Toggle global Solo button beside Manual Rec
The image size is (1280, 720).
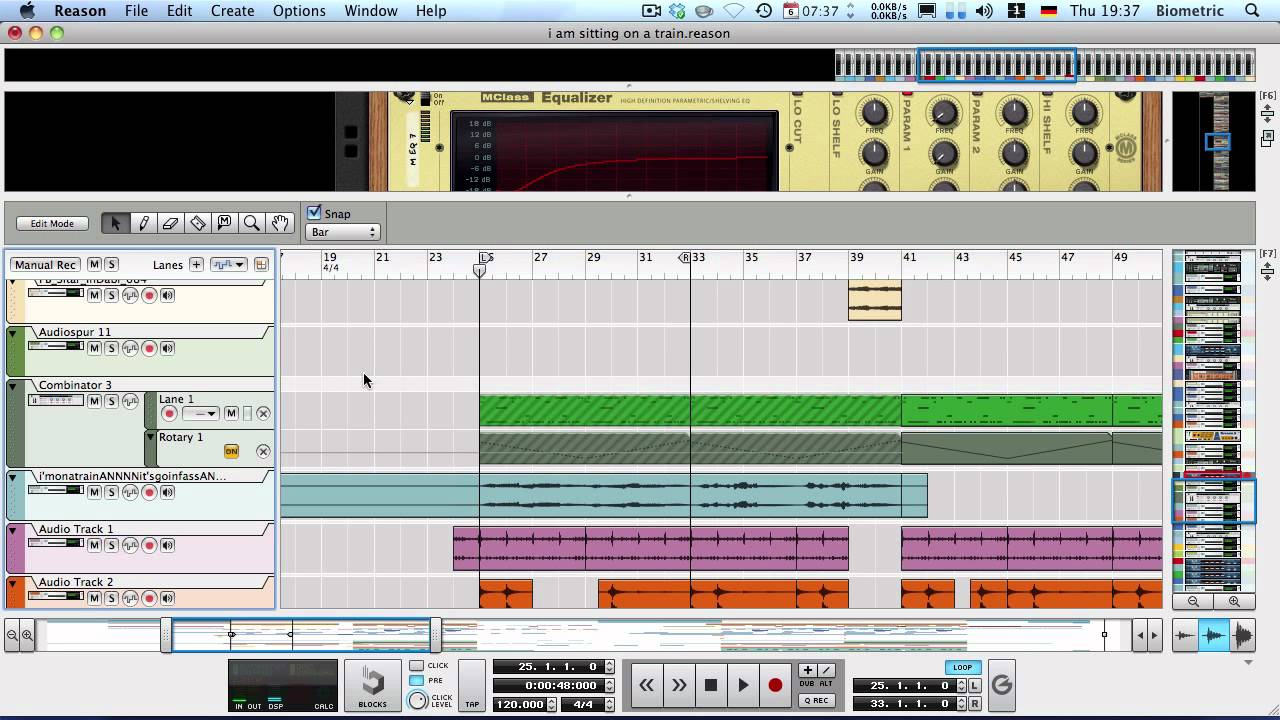pyautogui.click(x=111, y=265)
